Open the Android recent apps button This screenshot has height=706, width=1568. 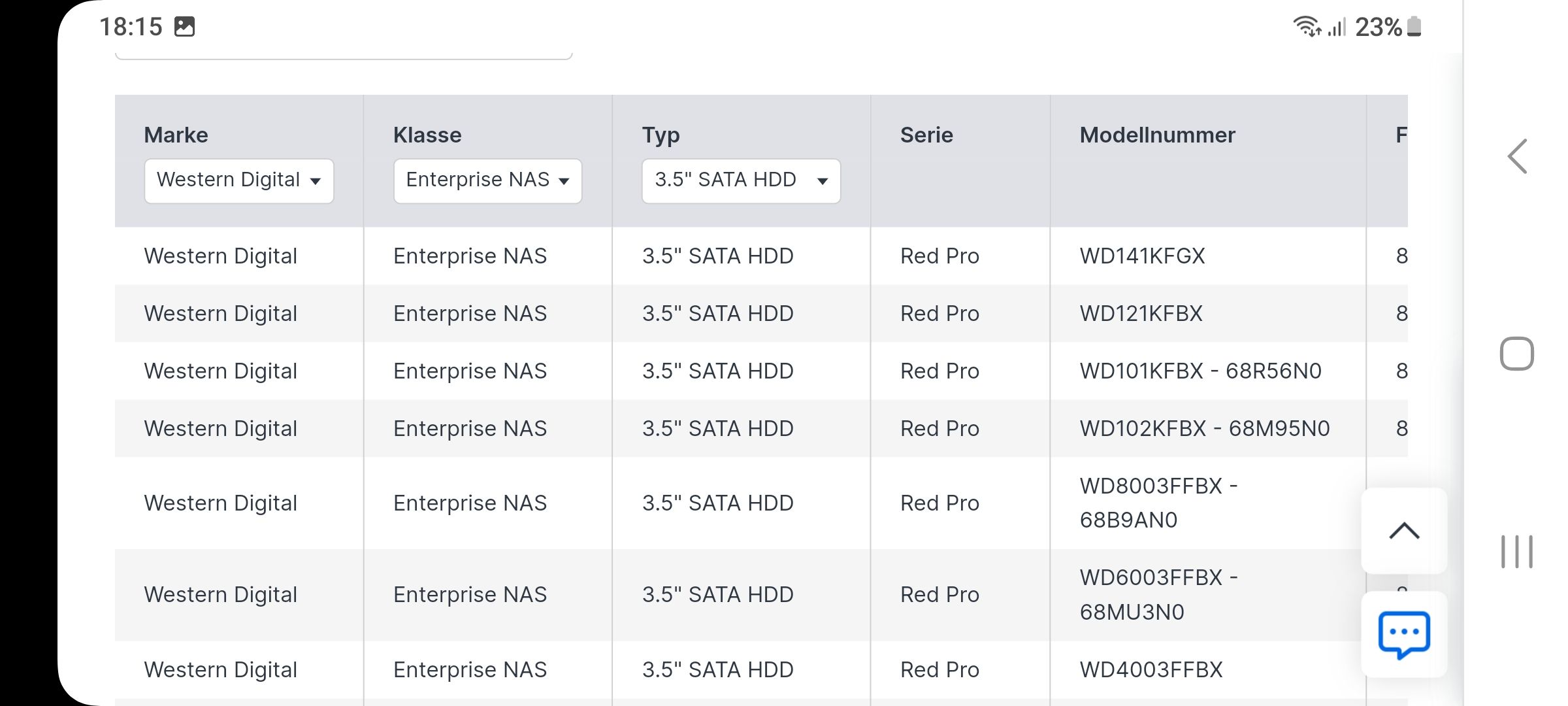pyautogui.click(x=1516, y=551)
